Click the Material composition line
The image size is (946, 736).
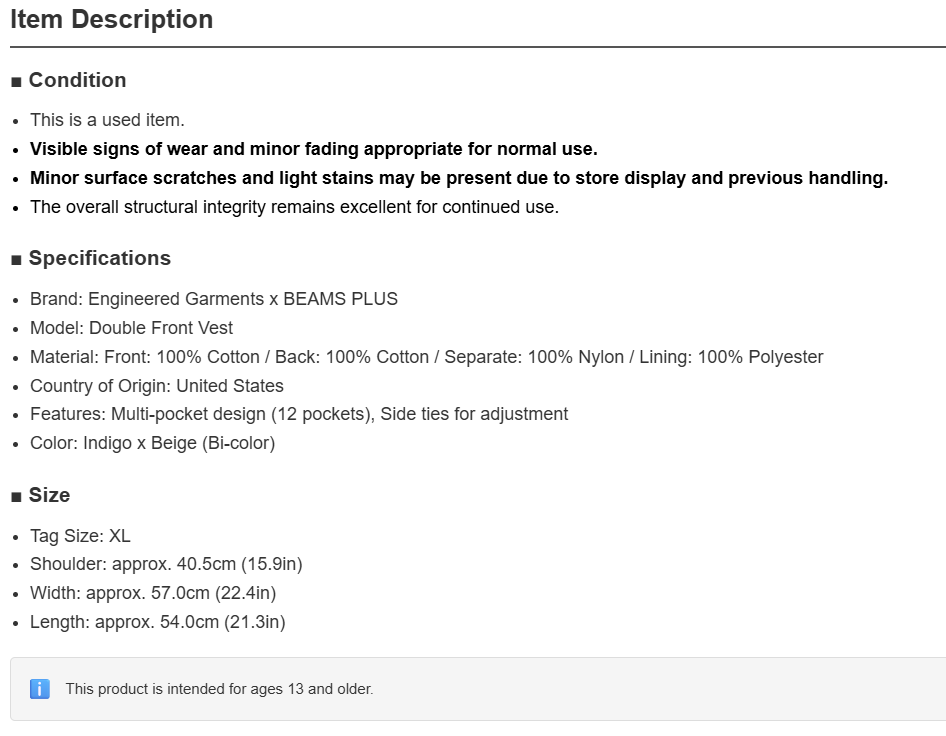427,357
